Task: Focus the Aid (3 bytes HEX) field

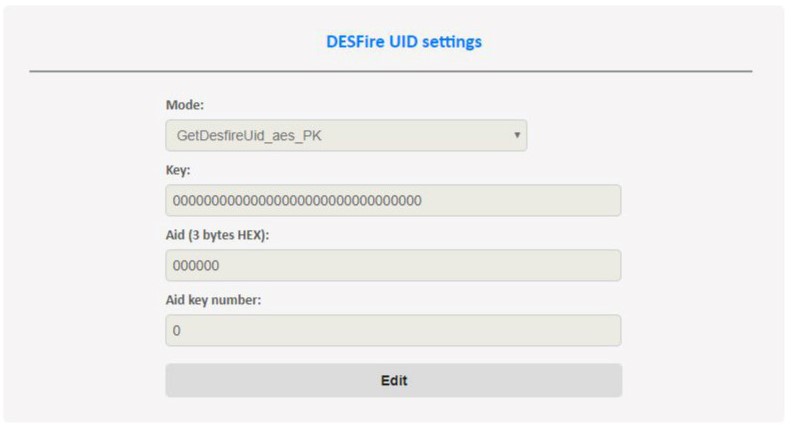Action: tap(393, 265)
